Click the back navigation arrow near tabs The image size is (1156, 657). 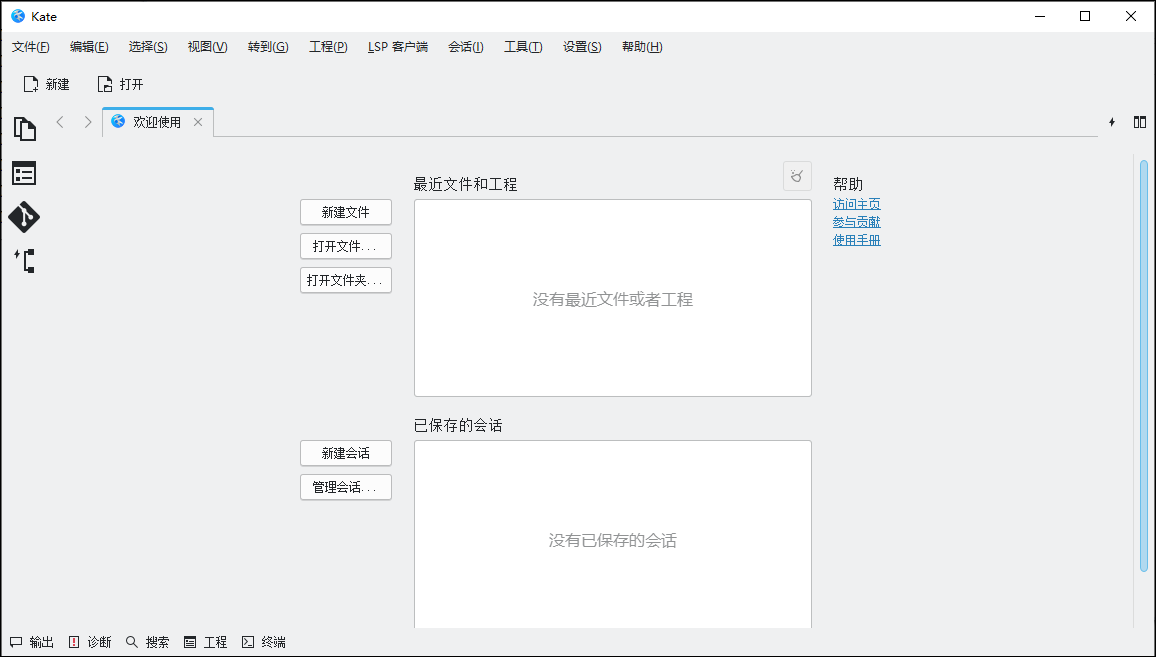60,121
